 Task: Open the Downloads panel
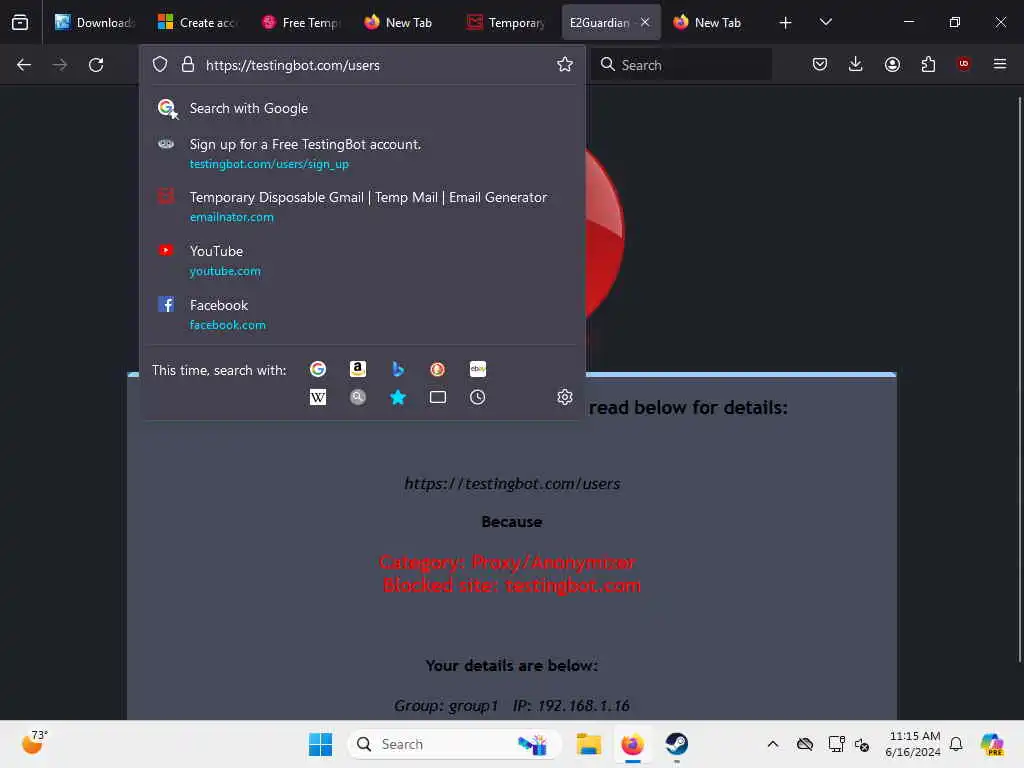pos(856,64)
